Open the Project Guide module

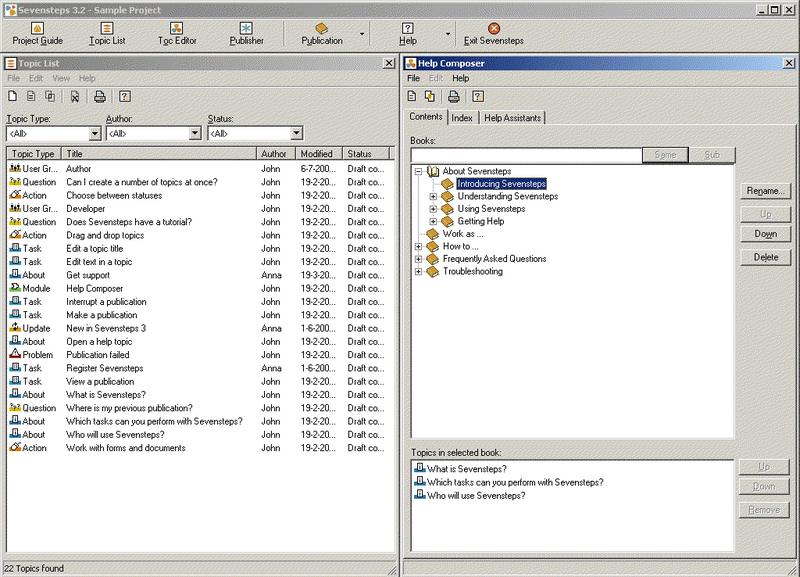(37, 34)
